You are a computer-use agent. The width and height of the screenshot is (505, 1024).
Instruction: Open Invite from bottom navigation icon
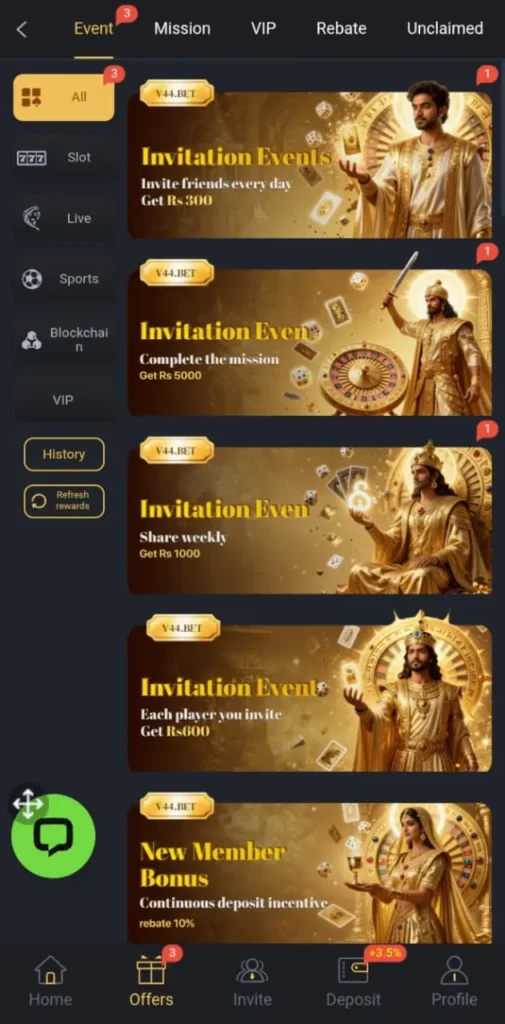(252, 970)
